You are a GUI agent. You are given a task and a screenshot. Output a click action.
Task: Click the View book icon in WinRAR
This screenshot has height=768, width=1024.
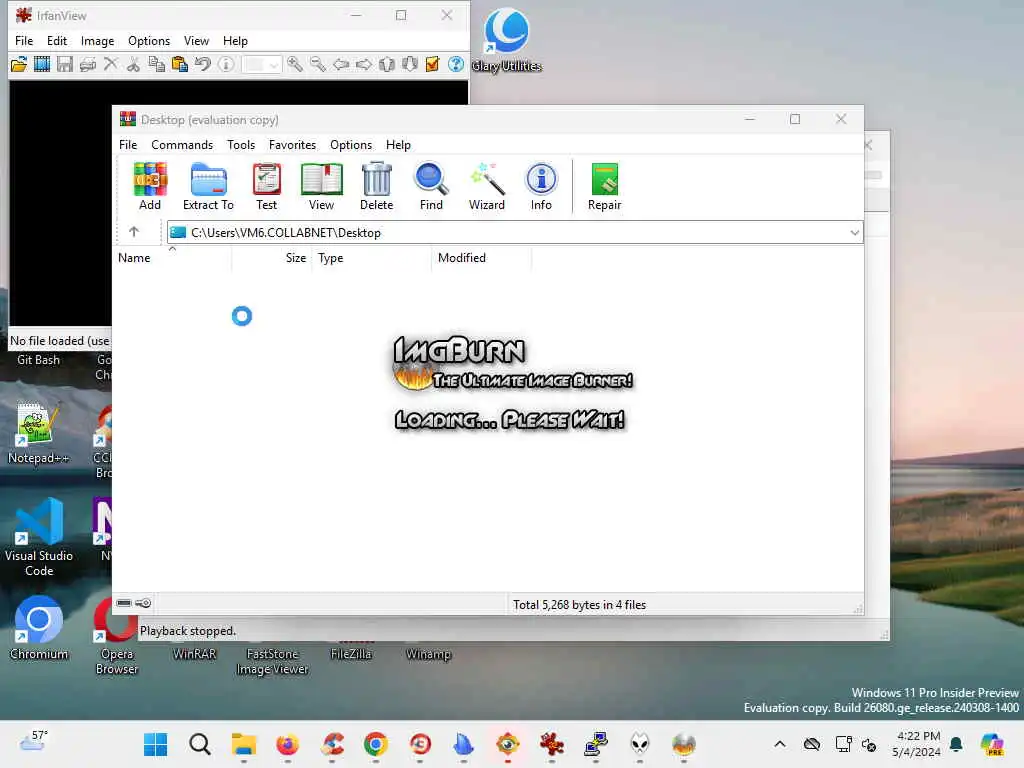tap(321, 180)
